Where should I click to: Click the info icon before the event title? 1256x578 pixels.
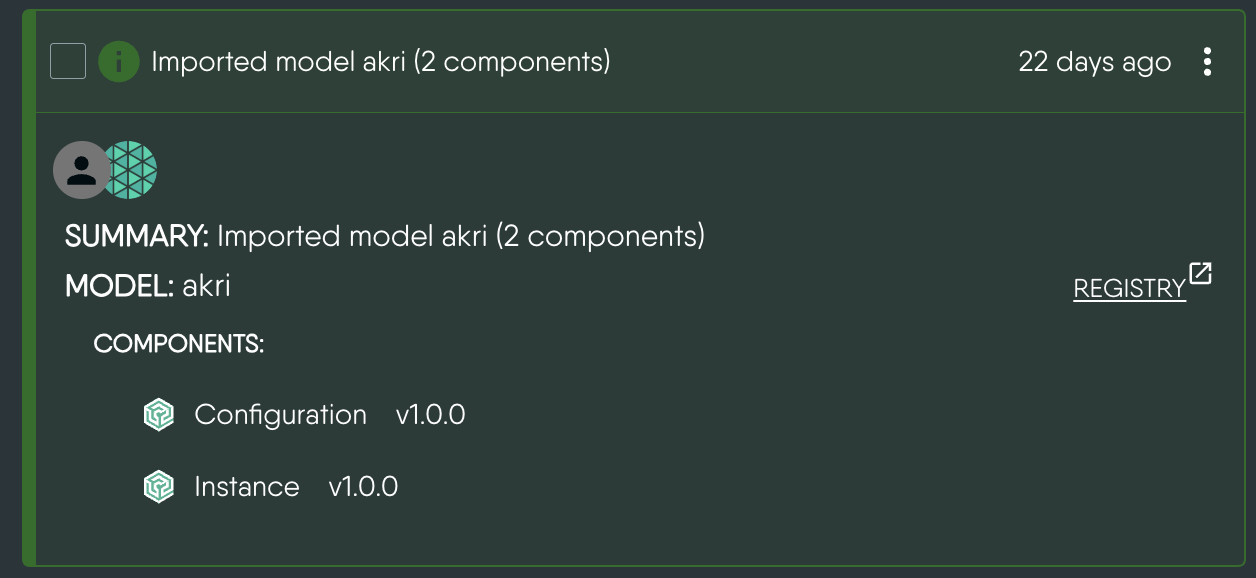119,61
